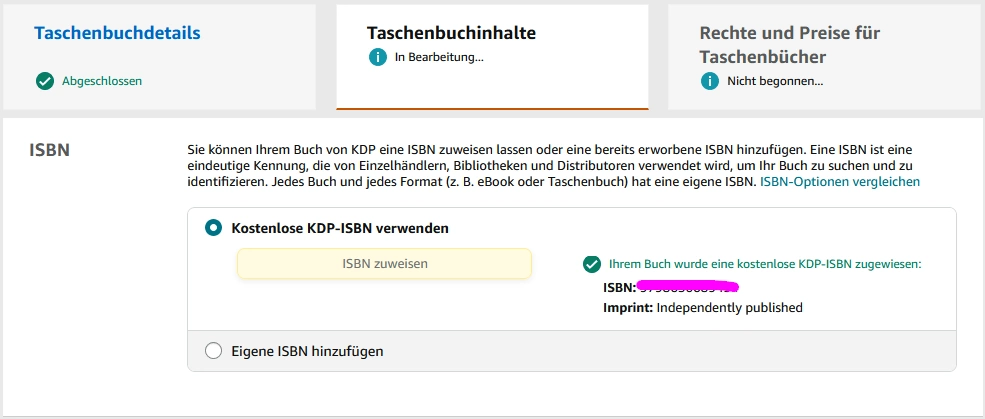Click the Abgeschlossen status text

pos(102,81)
